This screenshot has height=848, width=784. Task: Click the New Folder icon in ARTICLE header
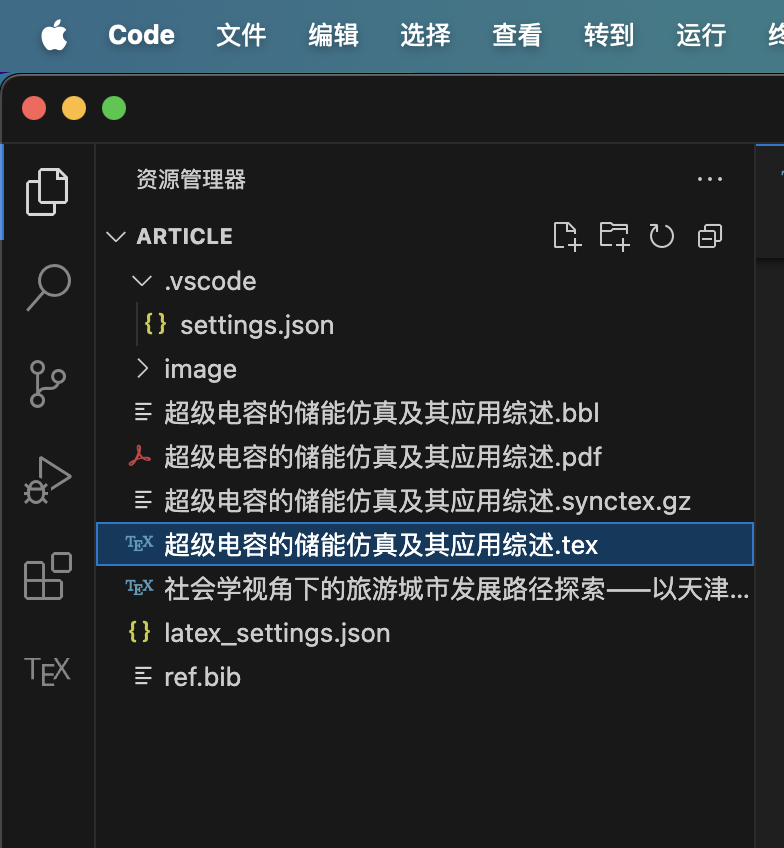pos(615,236)
